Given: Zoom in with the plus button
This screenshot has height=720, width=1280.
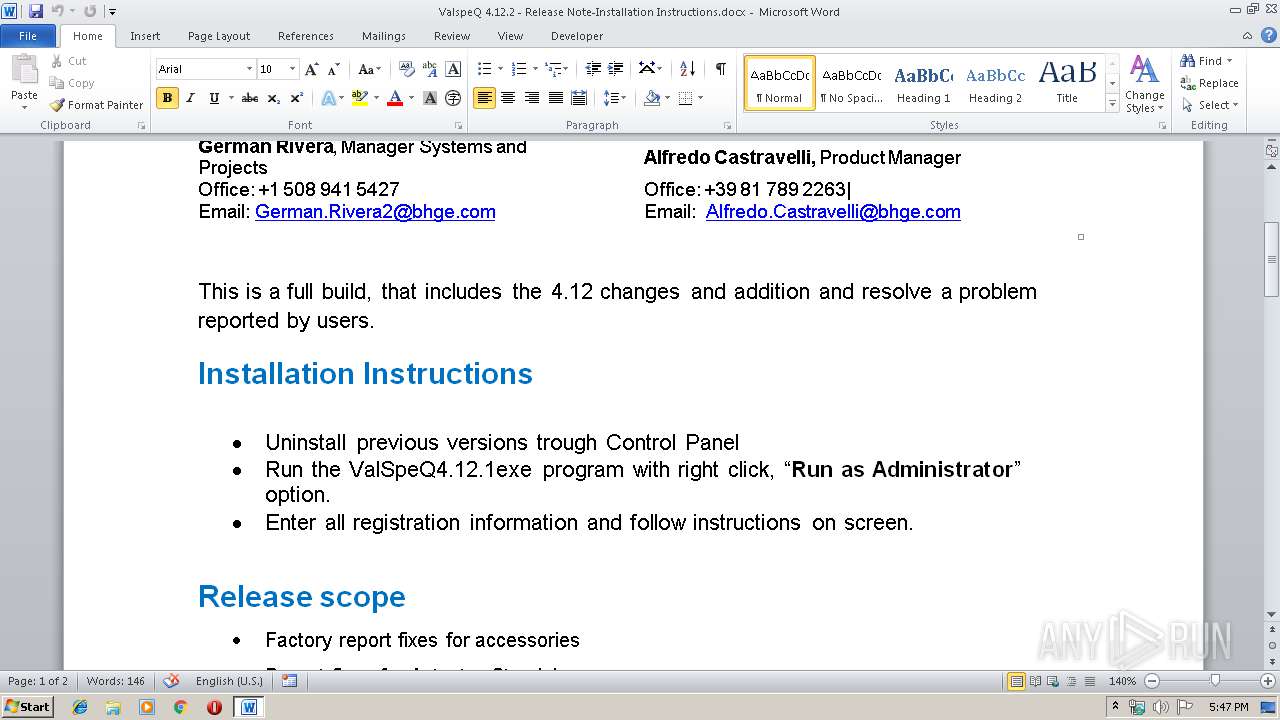Looking at the screenshot, I should click(1268, 681).
